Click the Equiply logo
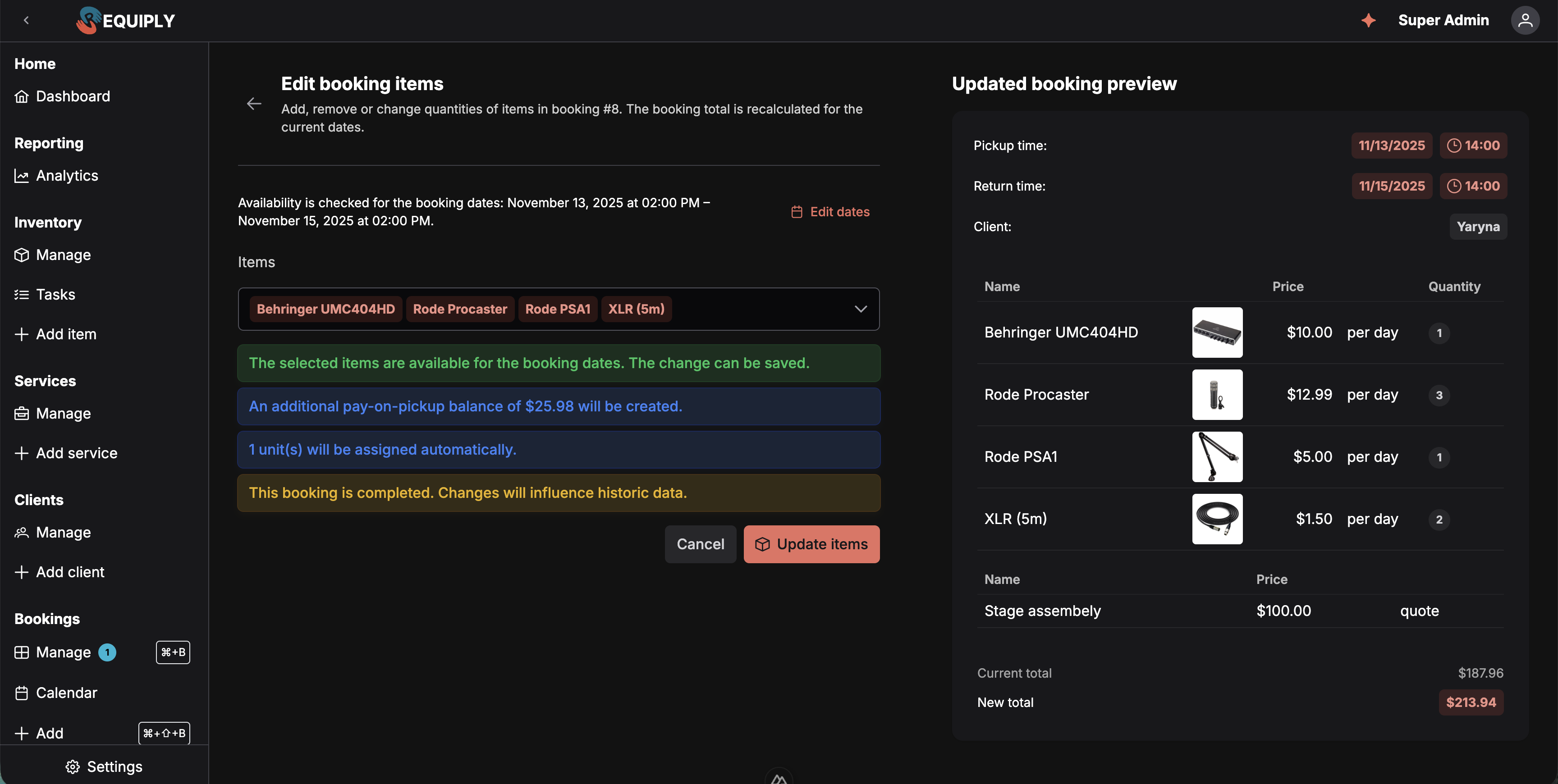 (126, 21)
